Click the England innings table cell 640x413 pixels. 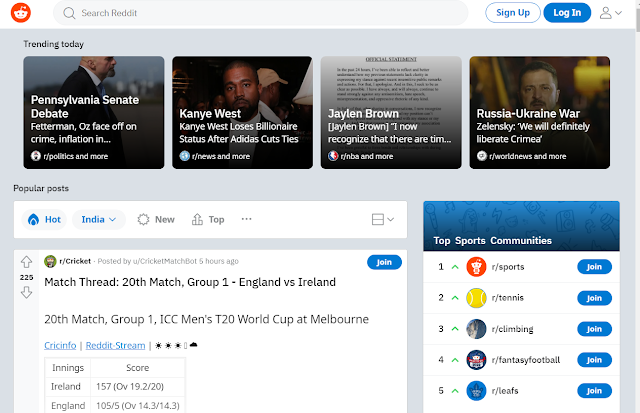67,406
